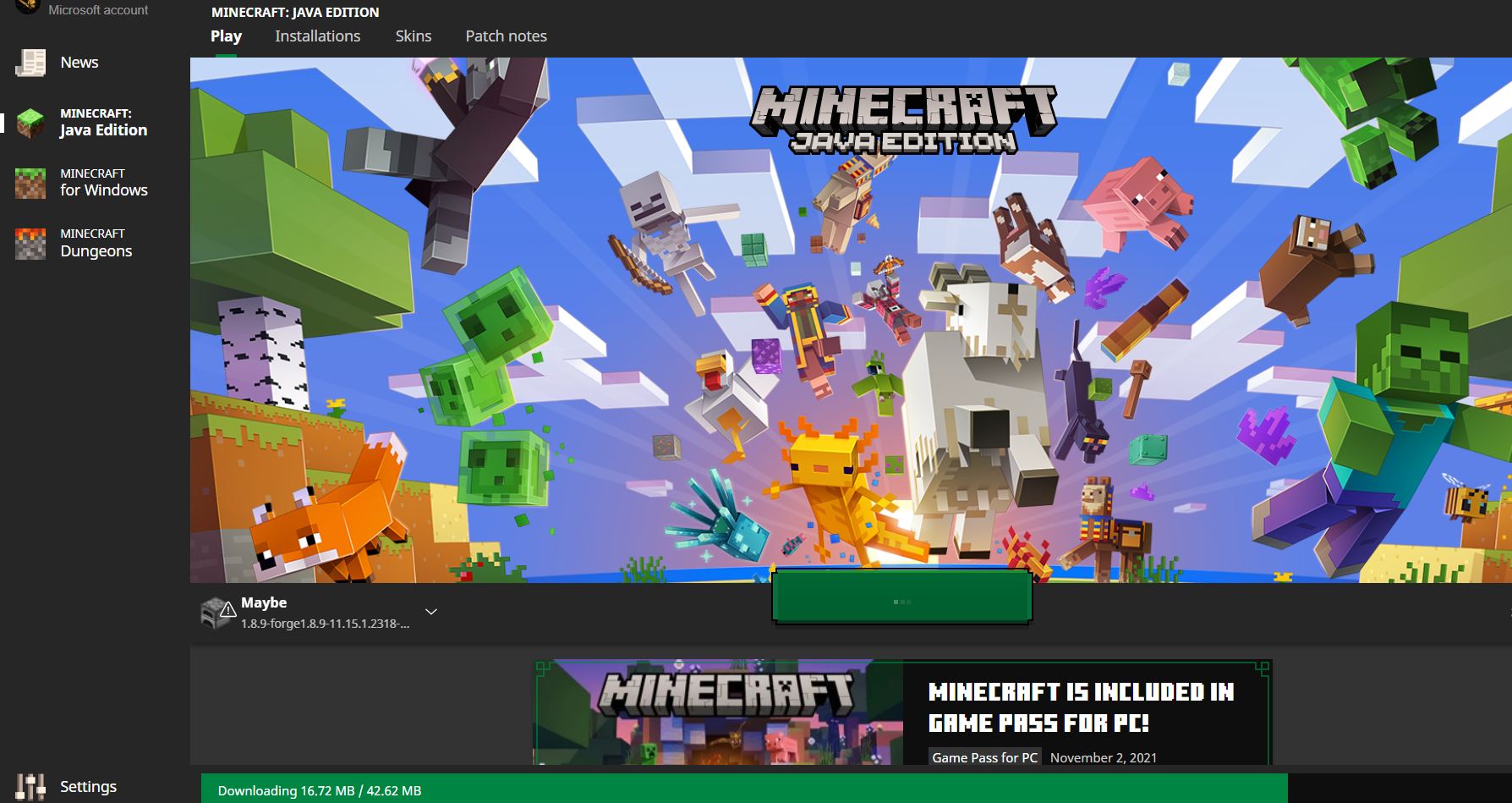
Task: Open the Game Pass news thumbnail image
Action: coord(719,712)
